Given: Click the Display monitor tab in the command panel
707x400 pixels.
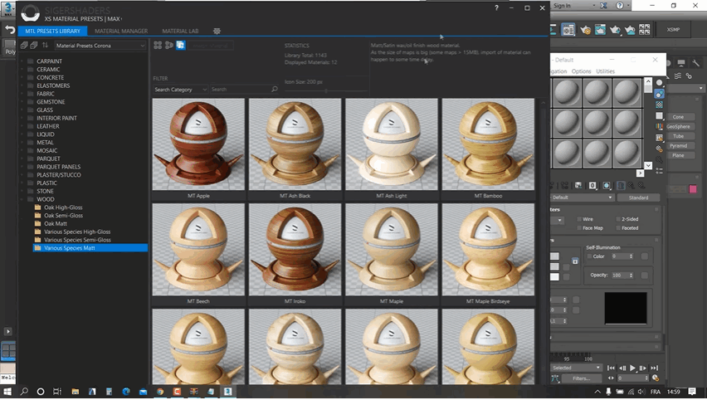Looking at the screenshot, I should pyautogui.click(x=681, y=63).
